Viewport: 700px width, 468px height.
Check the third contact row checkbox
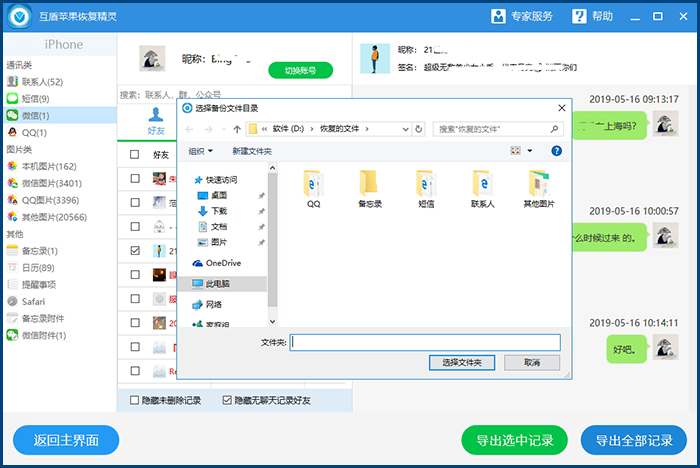click(135, 227)
